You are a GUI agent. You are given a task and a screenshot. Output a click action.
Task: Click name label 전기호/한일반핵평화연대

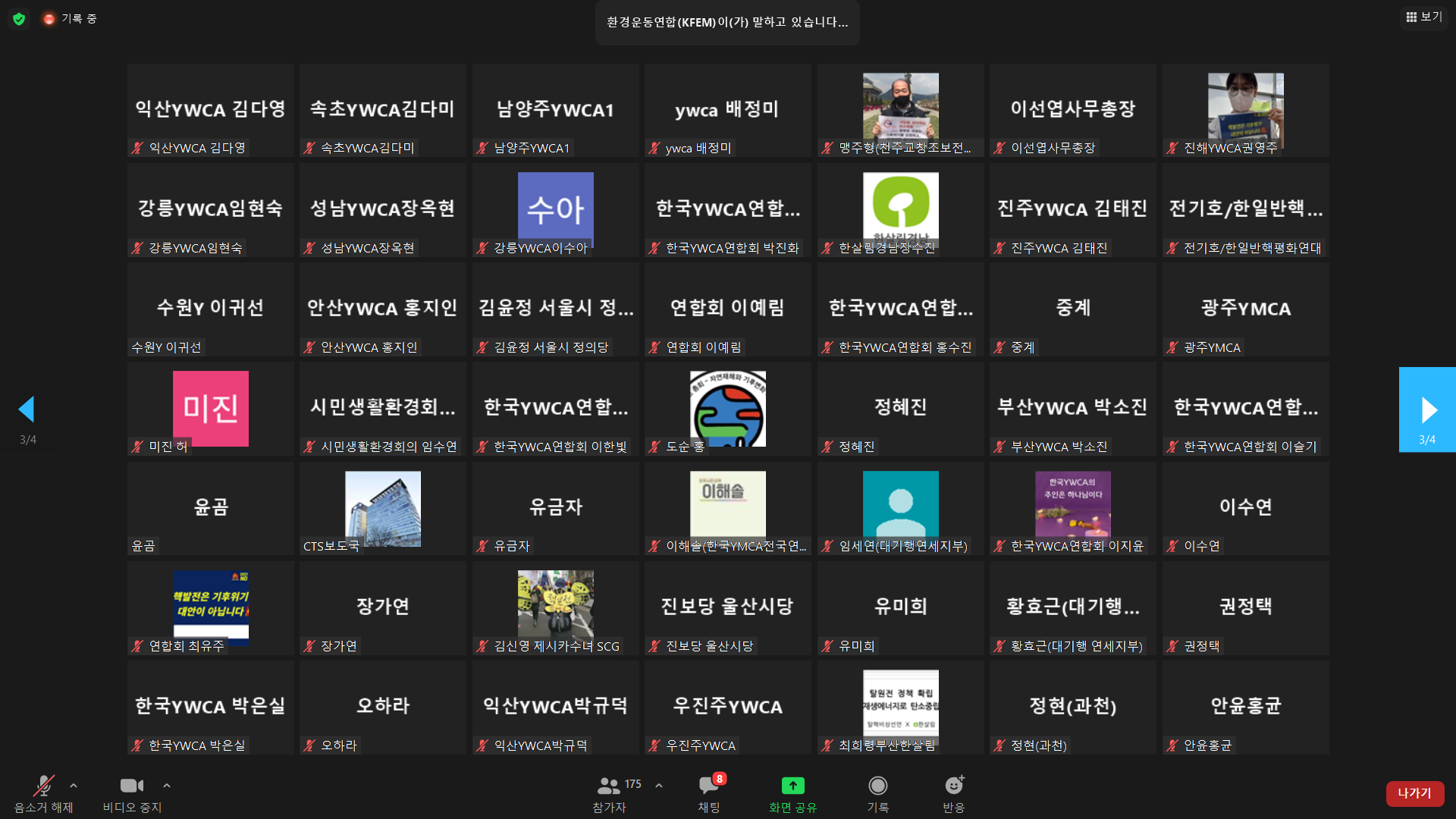coord(1252,248)
